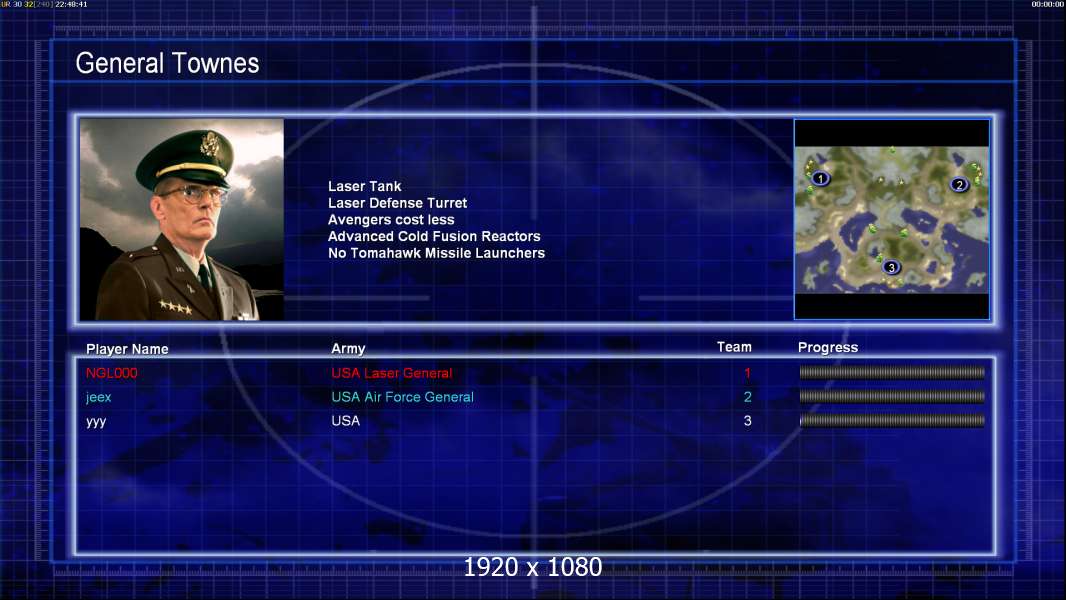Click team number 1 for NGL000

(747, 373)
